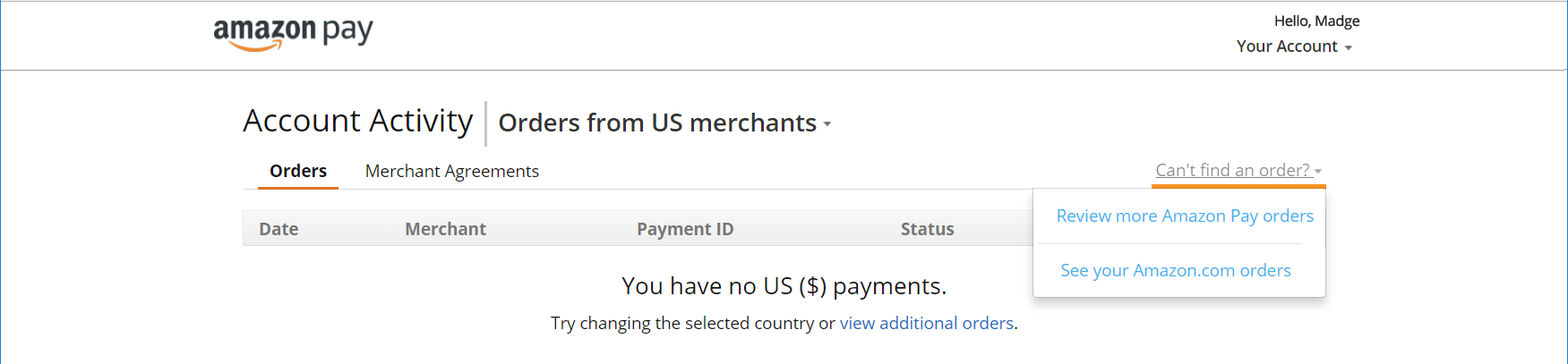Collapse the Can't find an order? menu

1238,170
